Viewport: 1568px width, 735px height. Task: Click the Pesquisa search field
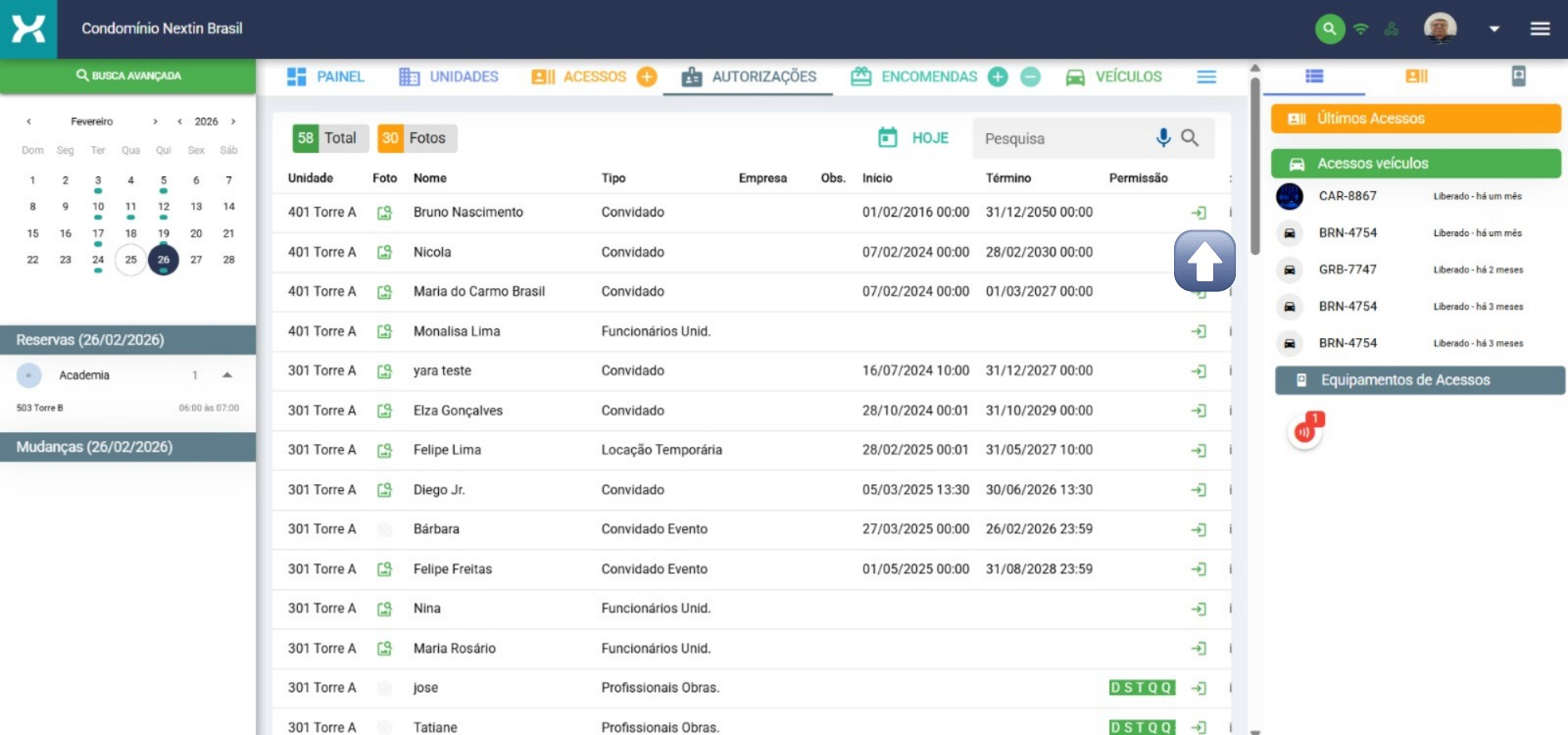tap(1063, 138)
